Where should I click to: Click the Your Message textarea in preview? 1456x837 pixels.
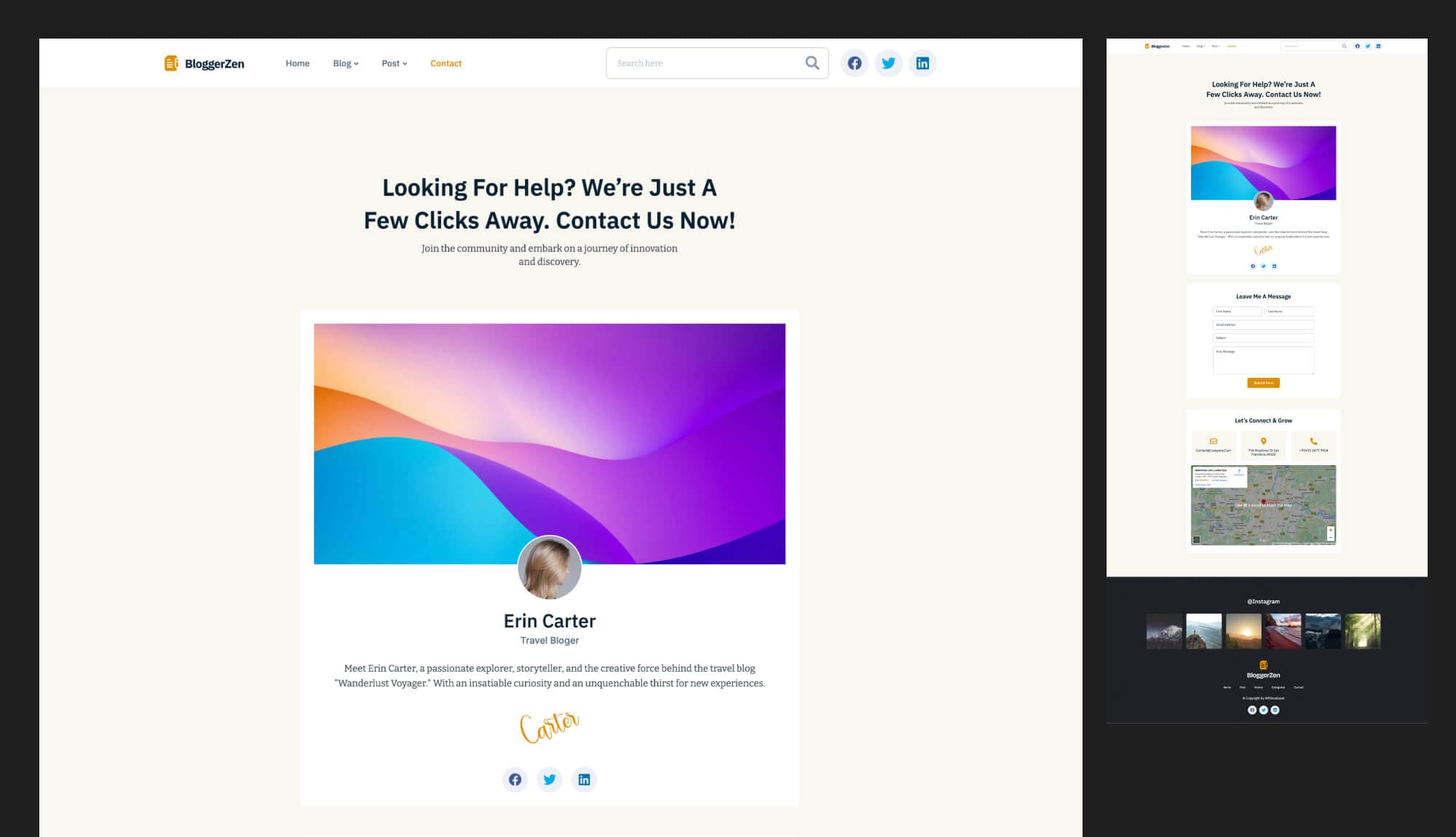pyautogui.click(x=1263, y=360)
